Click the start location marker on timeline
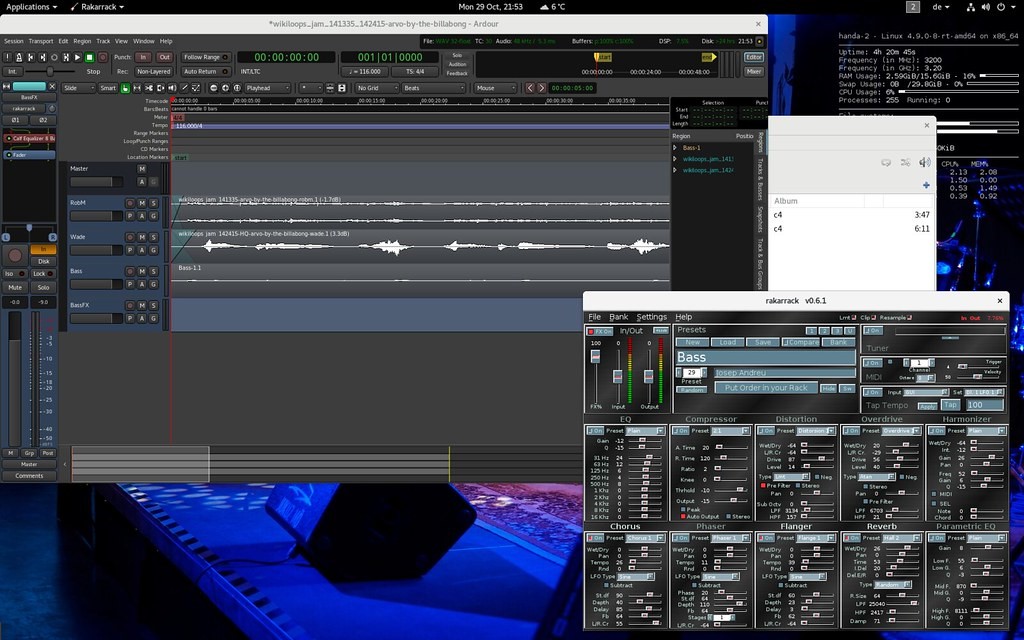The width and height of the screenshot is (1024, 640). pos(181,157)
